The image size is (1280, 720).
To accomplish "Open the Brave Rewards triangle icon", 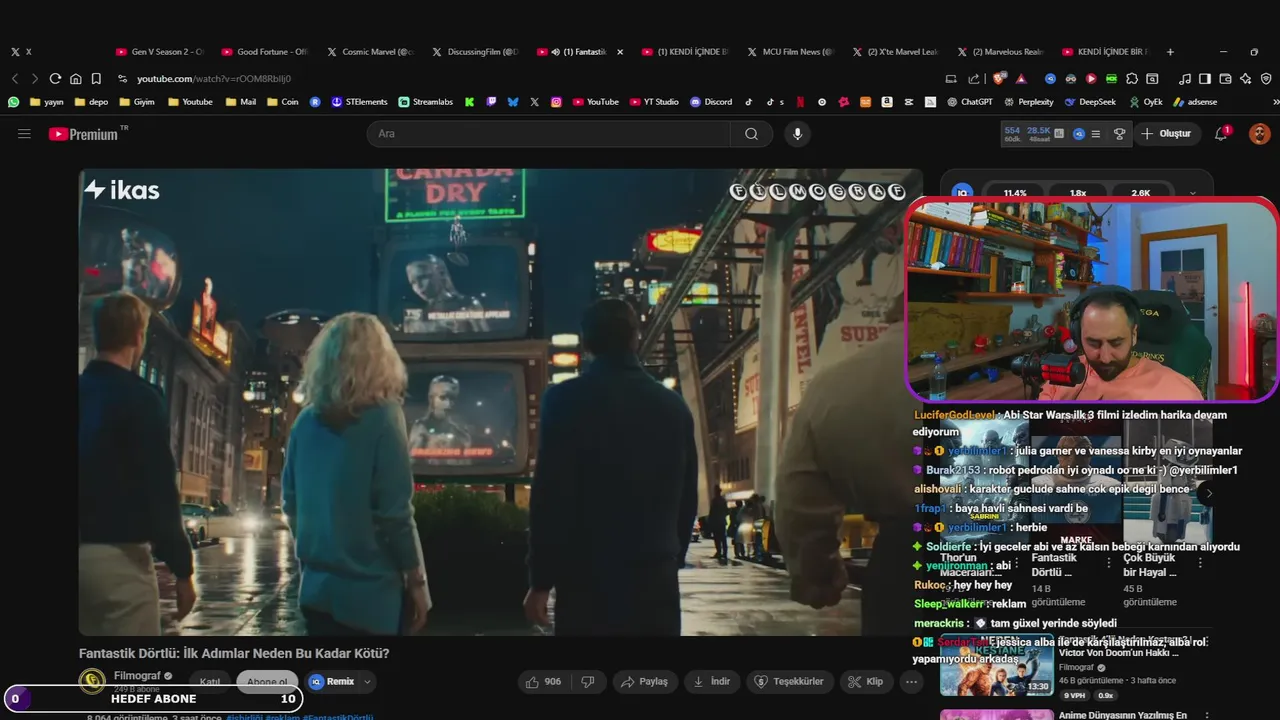I will [1021, 79].
